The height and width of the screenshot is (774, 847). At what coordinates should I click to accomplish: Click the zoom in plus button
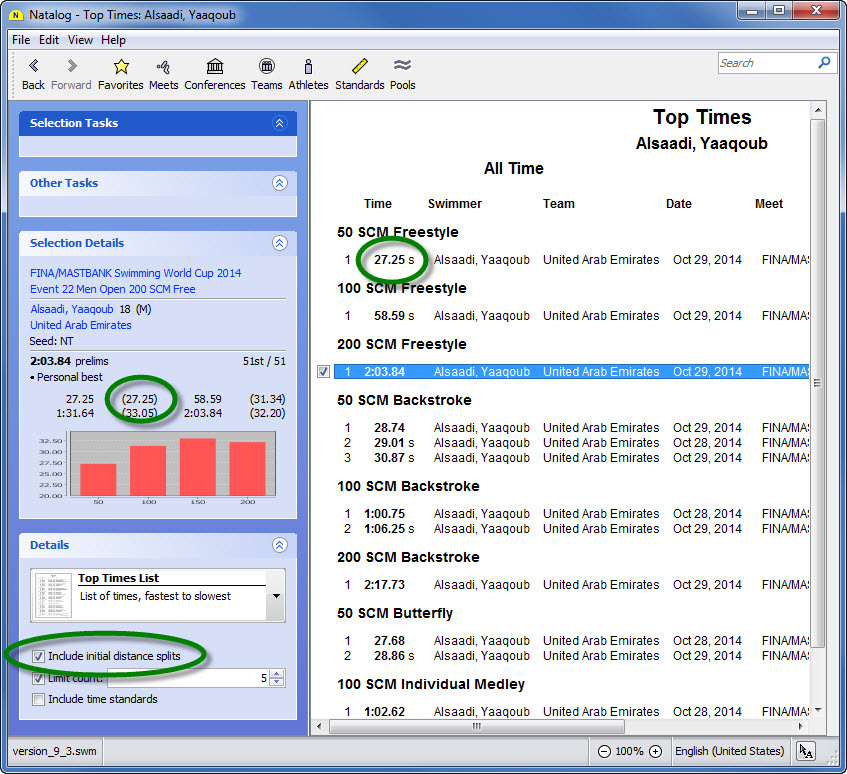(x=655, y=751)
